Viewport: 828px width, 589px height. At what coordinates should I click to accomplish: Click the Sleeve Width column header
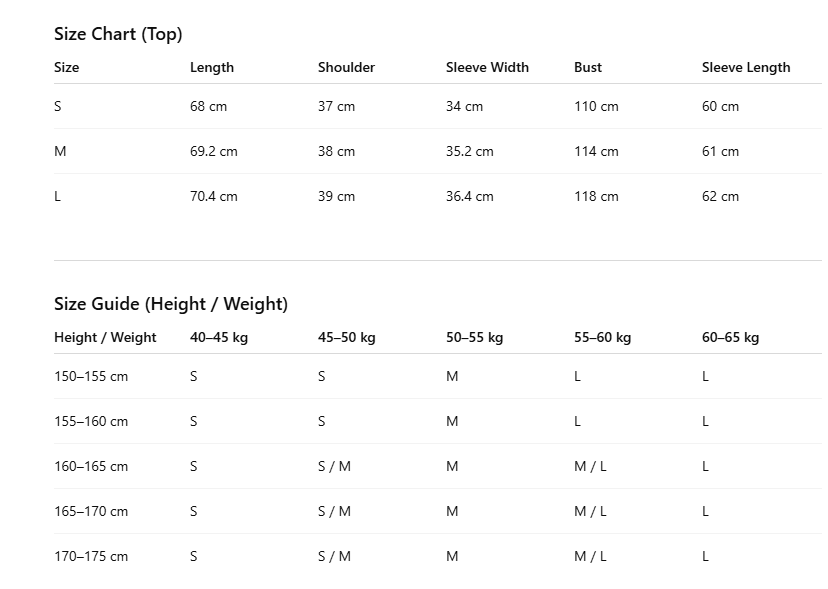coord(487,68)
